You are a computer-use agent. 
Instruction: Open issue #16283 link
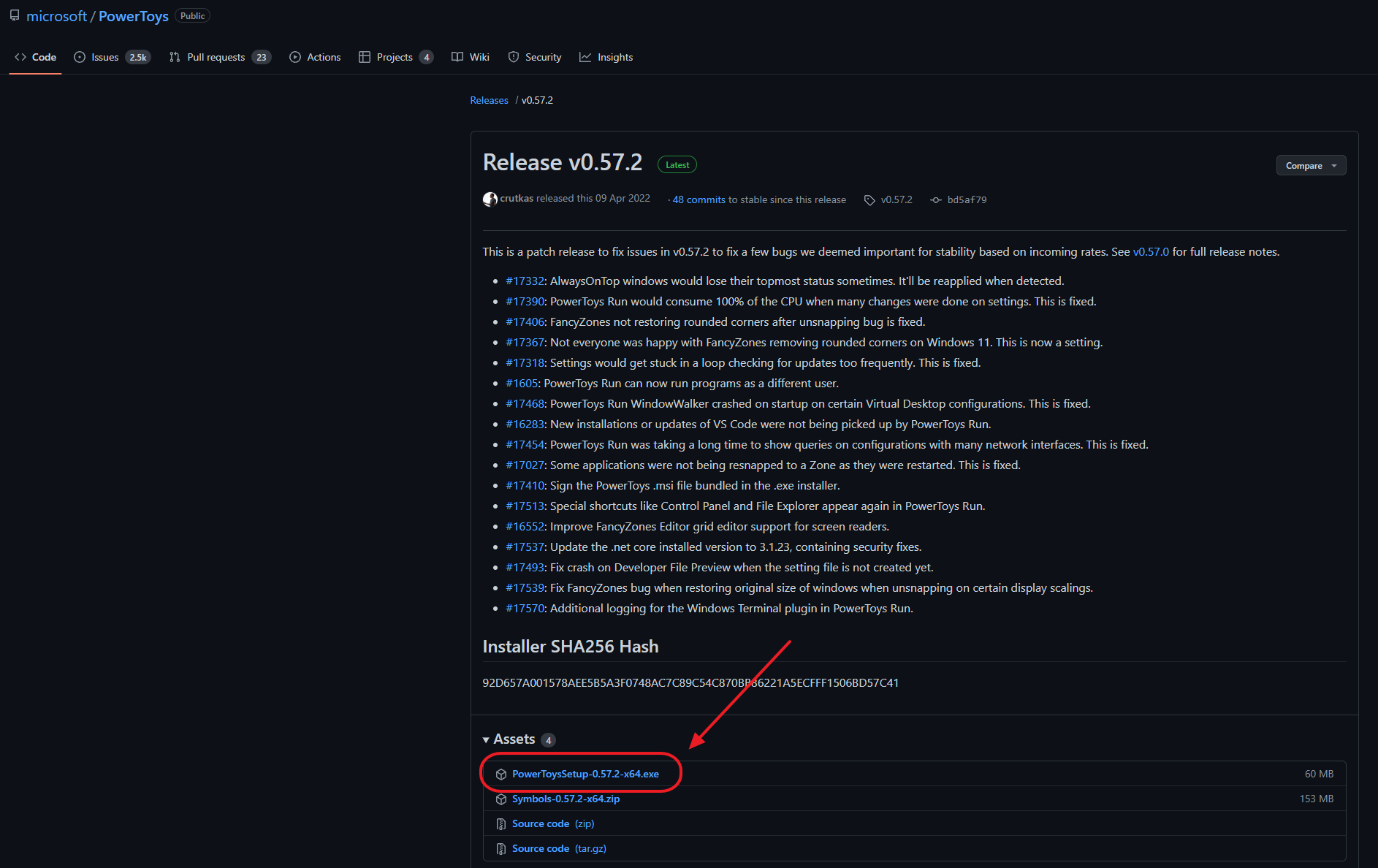pos(525,424)
